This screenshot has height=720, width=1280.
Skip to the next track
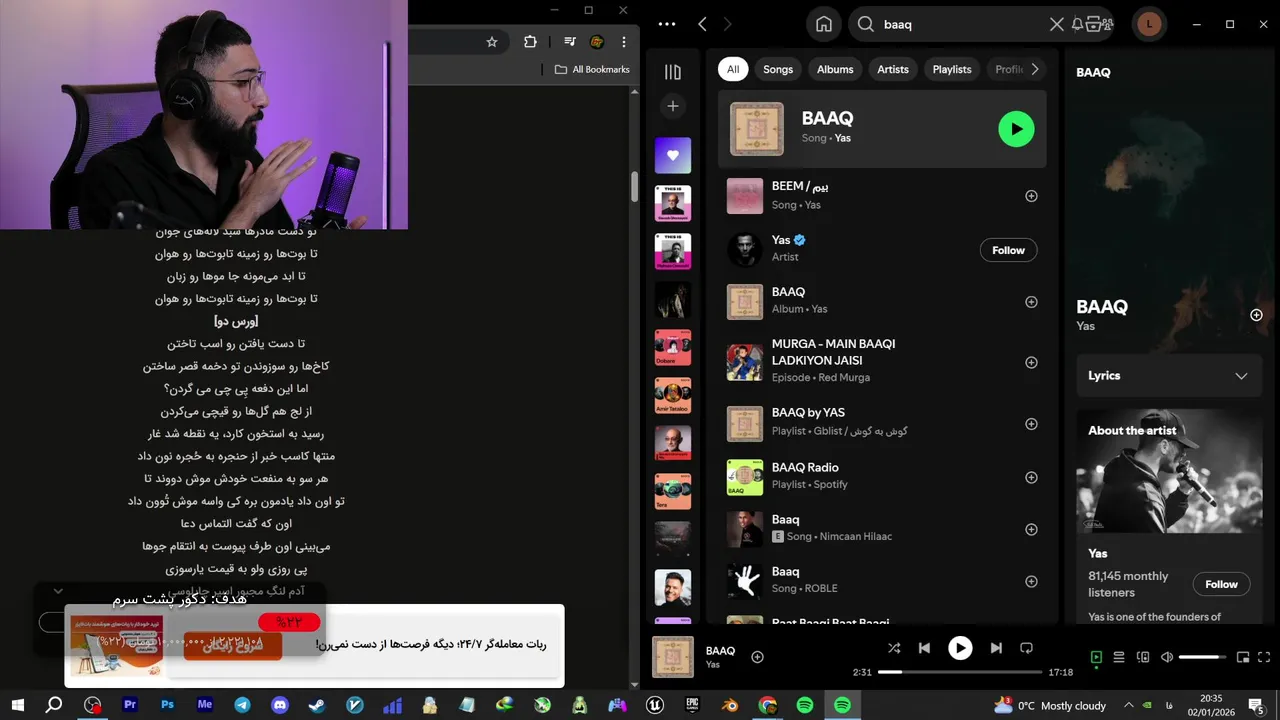[x=996, y=648]
